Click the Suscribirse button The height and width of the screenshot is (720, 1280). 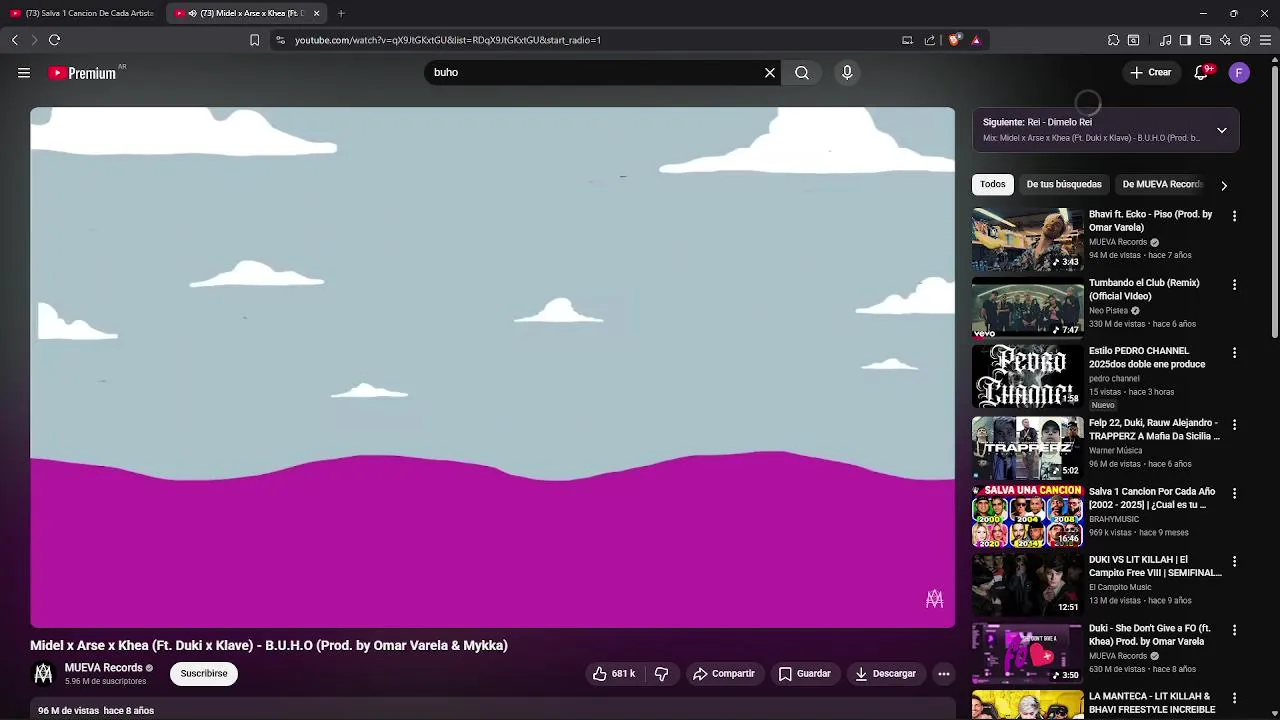point(204,674)
